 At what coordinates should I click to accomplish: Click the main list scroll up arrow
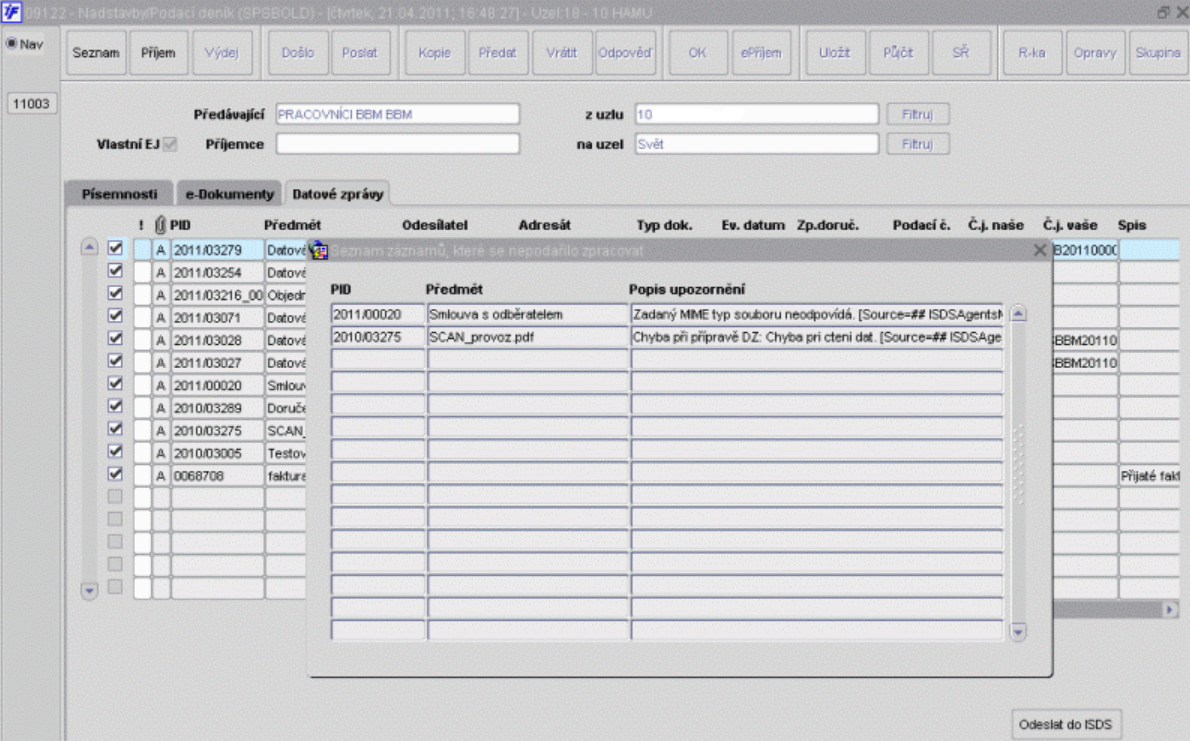pos(89,247)
